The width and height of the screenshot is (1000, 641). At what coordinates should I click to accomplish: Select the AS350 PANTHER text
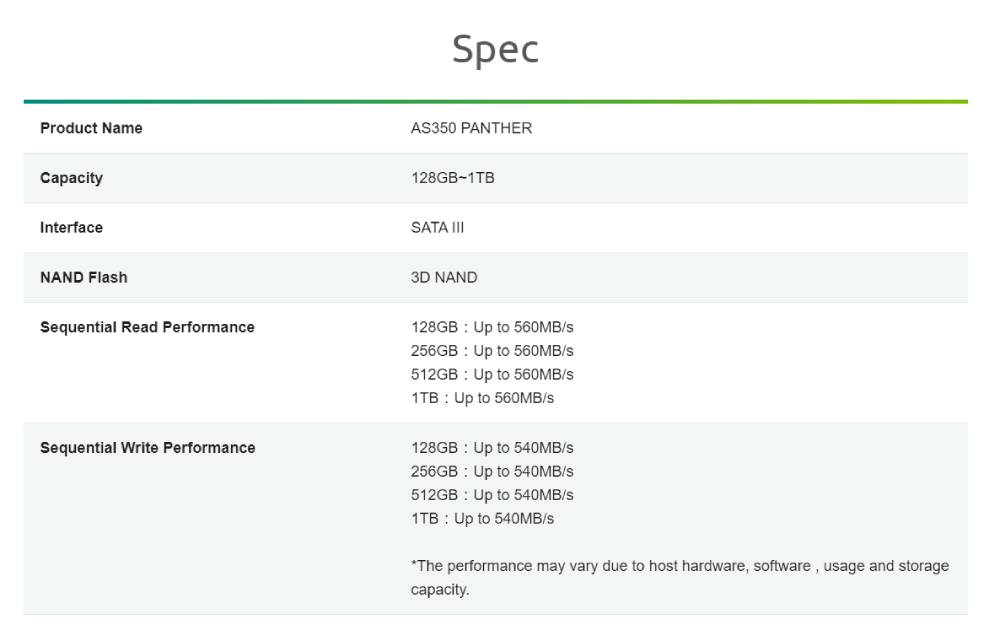coord(471,128)
